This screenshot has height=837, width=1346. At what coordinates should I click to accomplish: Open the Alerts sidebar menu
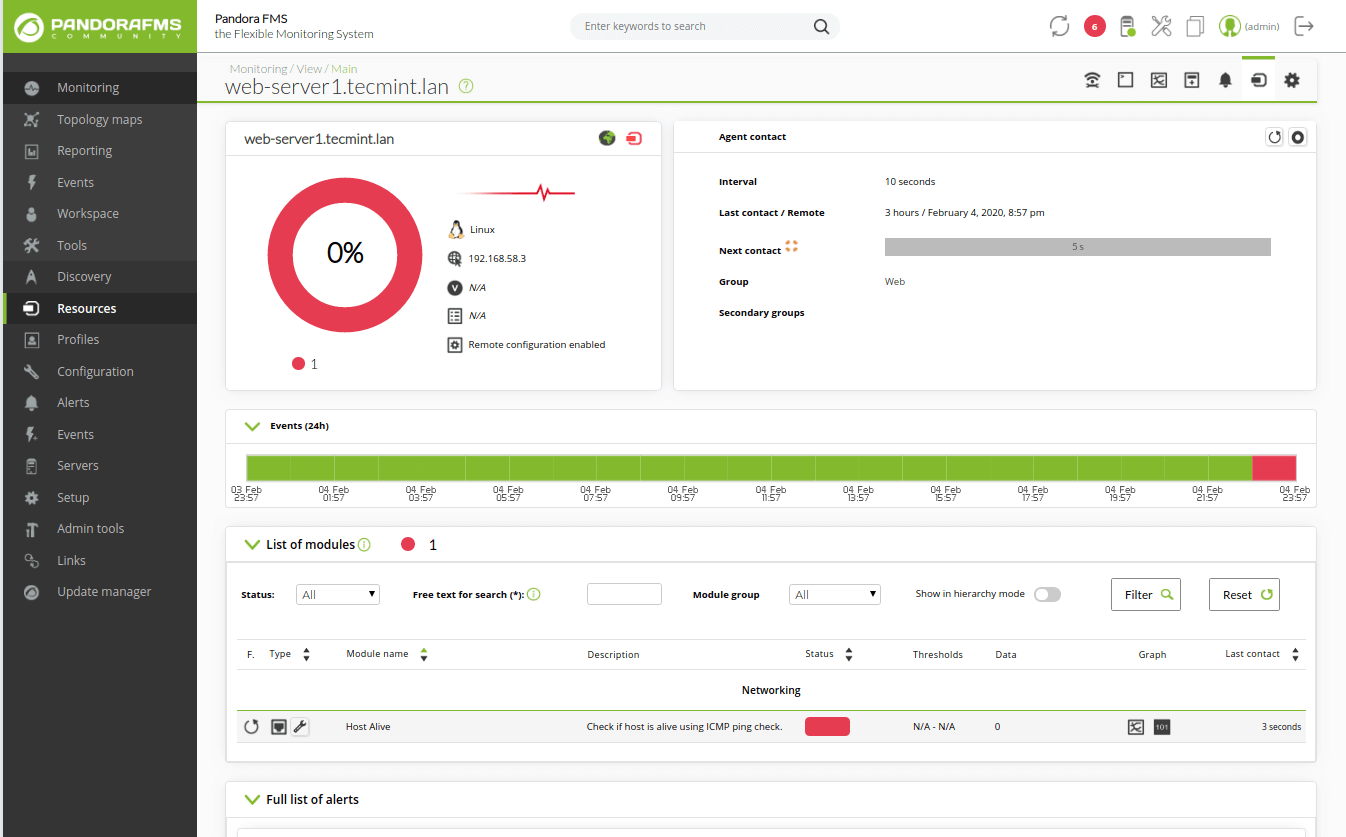click(100, 403)
